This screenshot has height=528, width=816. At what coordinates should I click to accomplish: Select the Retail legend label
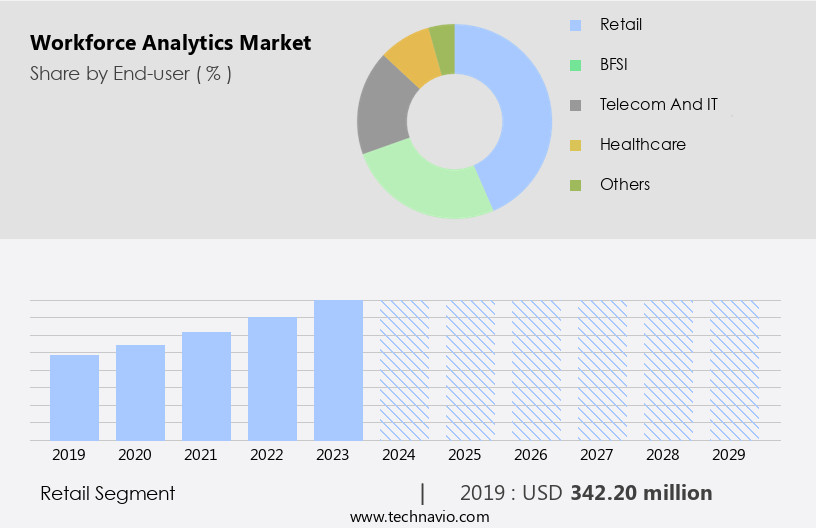coord(621,24)
